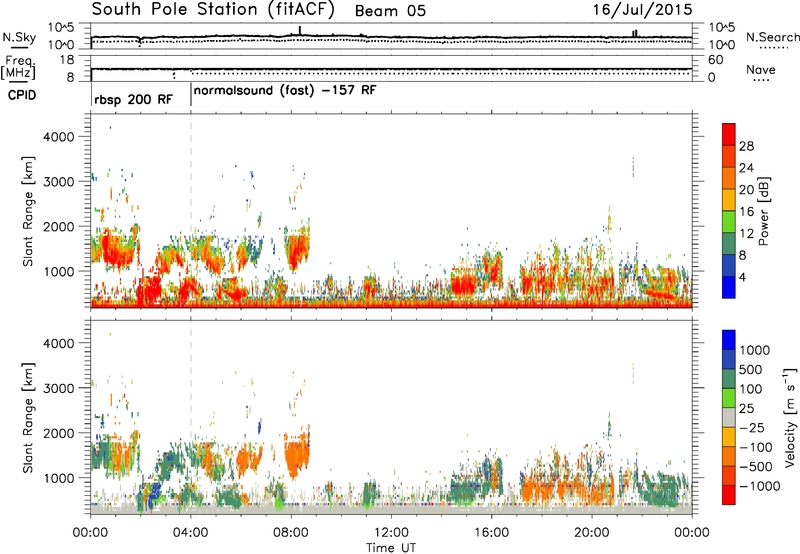
Task: Click the "24" power color bar label
Action: (x=746, y=168)
